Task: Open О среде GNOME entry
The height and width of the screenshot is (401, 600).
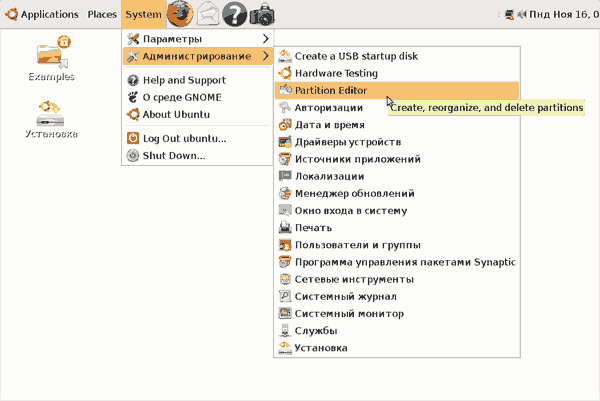Action: pos(197,97)
